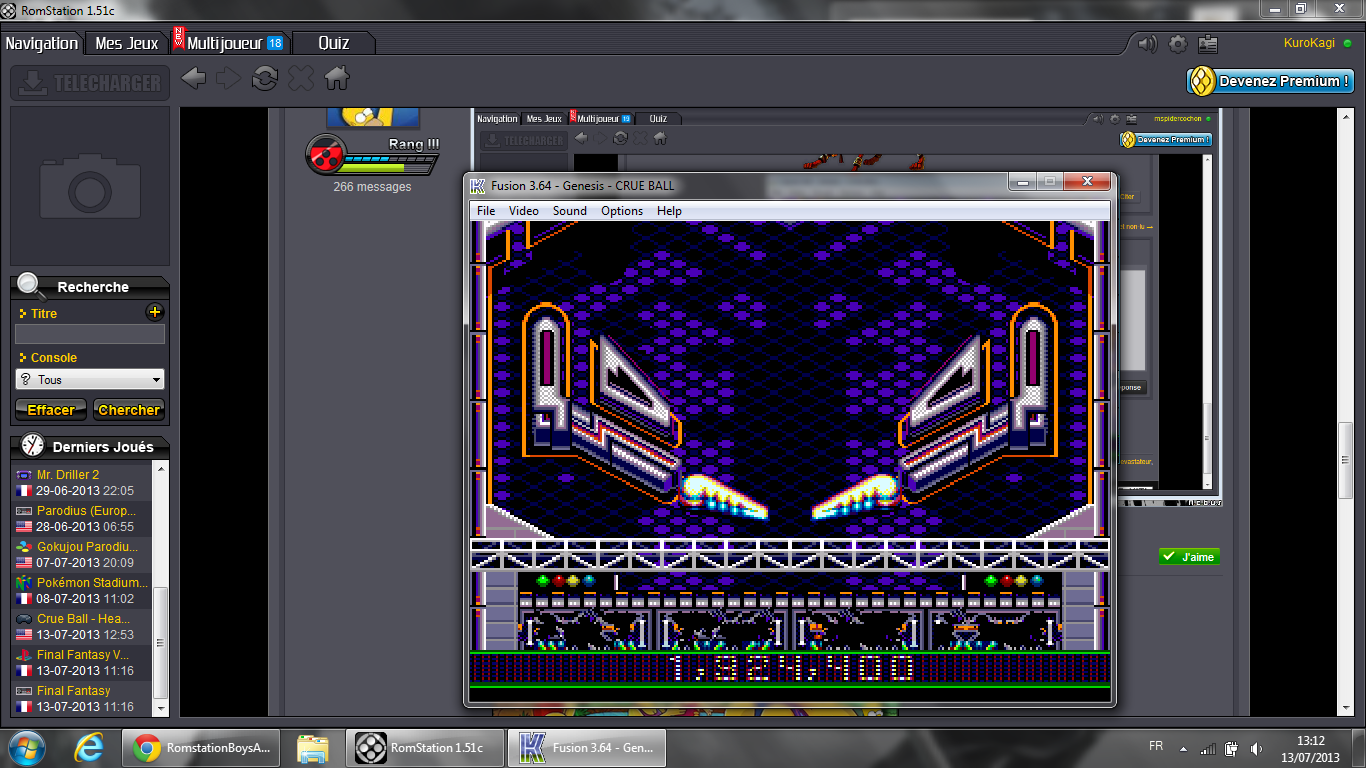Go to RomStation home page icon
The height and width of the screenshot is (768, 1366).
coord(337,77)
